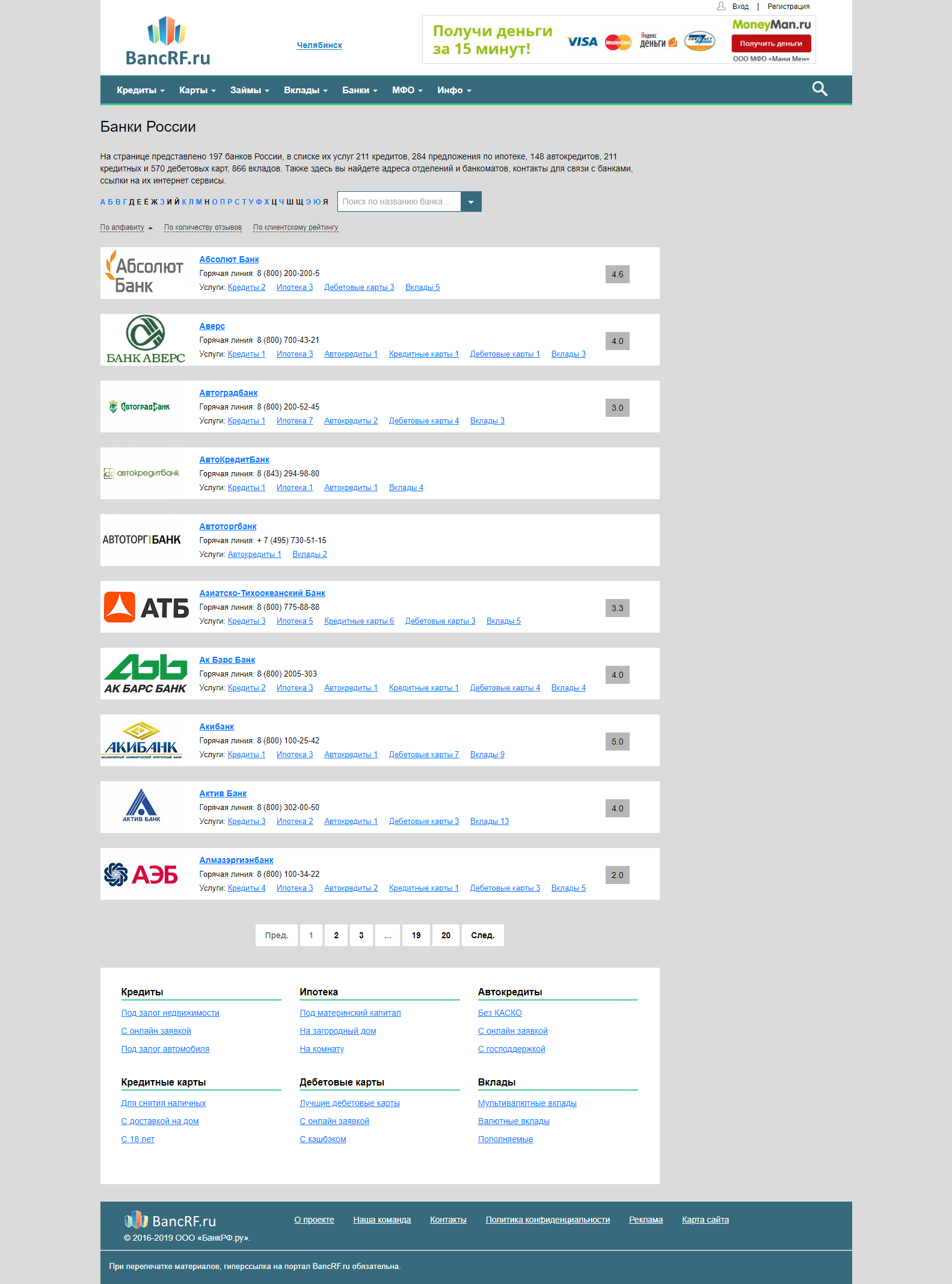Click the Вход login link

(x=740, y=7)
